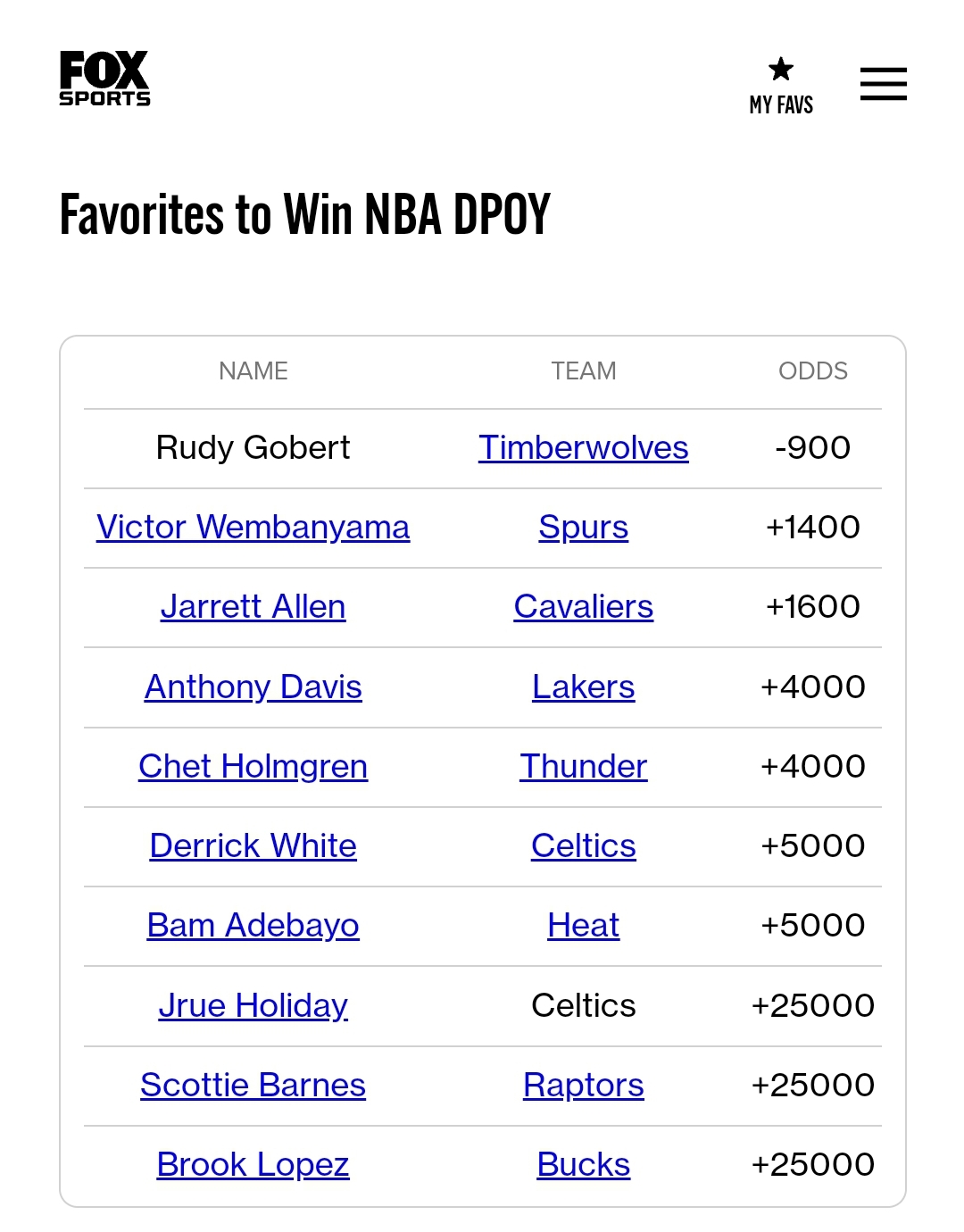Visit the Spurs team page
This screenshot has height=1232, width=964.
(x=584, y=527)
